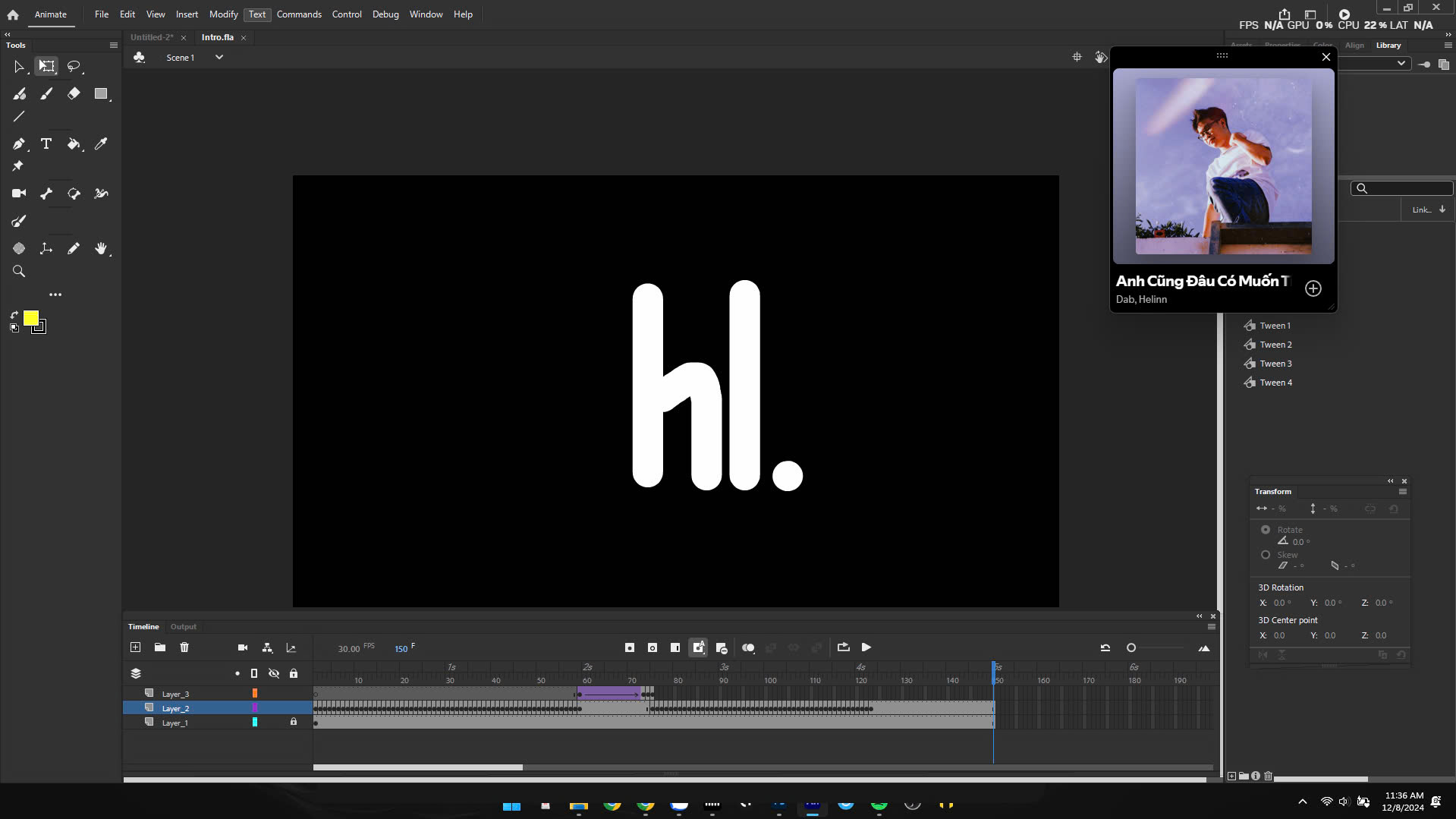Toggle the Library pin current library
This screenshot has width=1456, height=819.
pos(1424,65)
